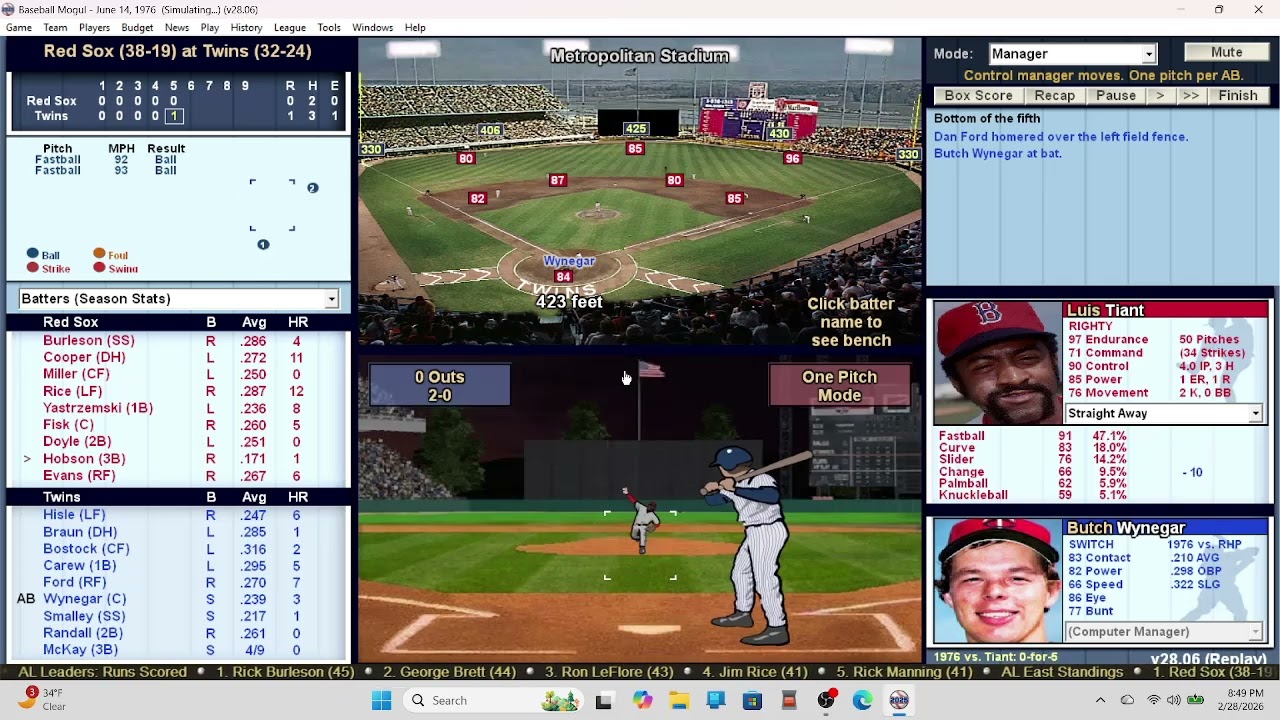1280x720 pixels.
Task: Click the Recap button
Action: tap(1054, 95)
